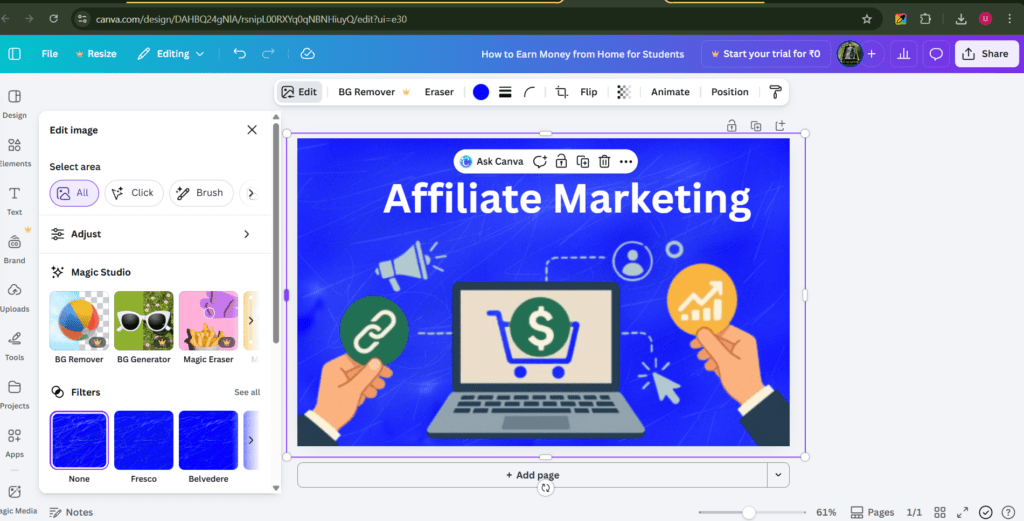This screenshot has height=521, width=1024.
Task: Close the Edit image panel
Action: pos(252,130)
